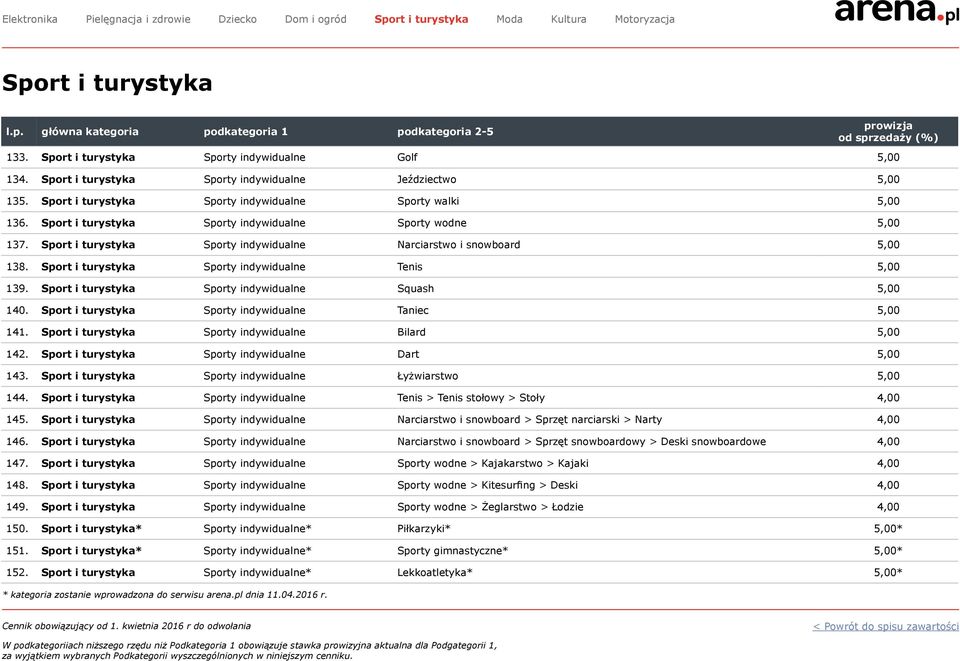
Task: Click row number 133.
Action: point(17,157)
